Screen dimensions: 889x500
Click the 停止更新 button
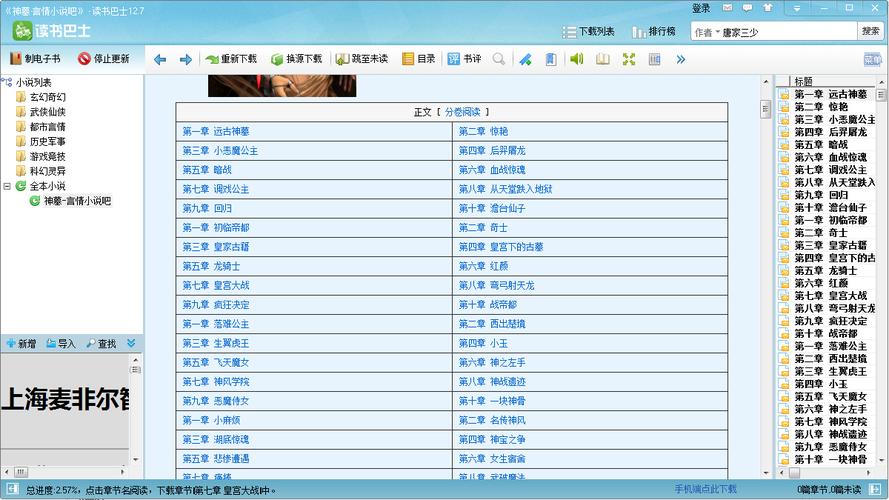[x=104, y=59]
